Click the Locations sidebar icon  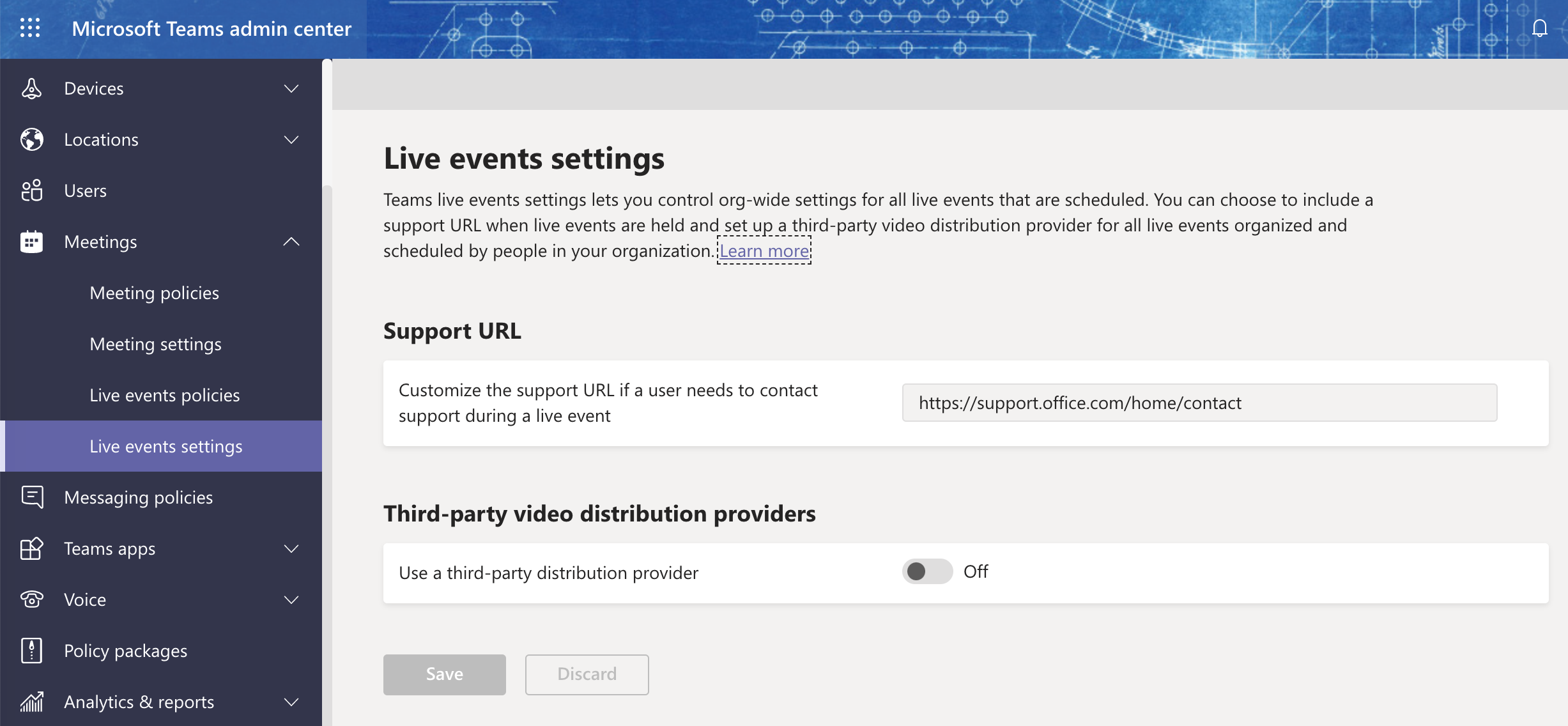31,138
